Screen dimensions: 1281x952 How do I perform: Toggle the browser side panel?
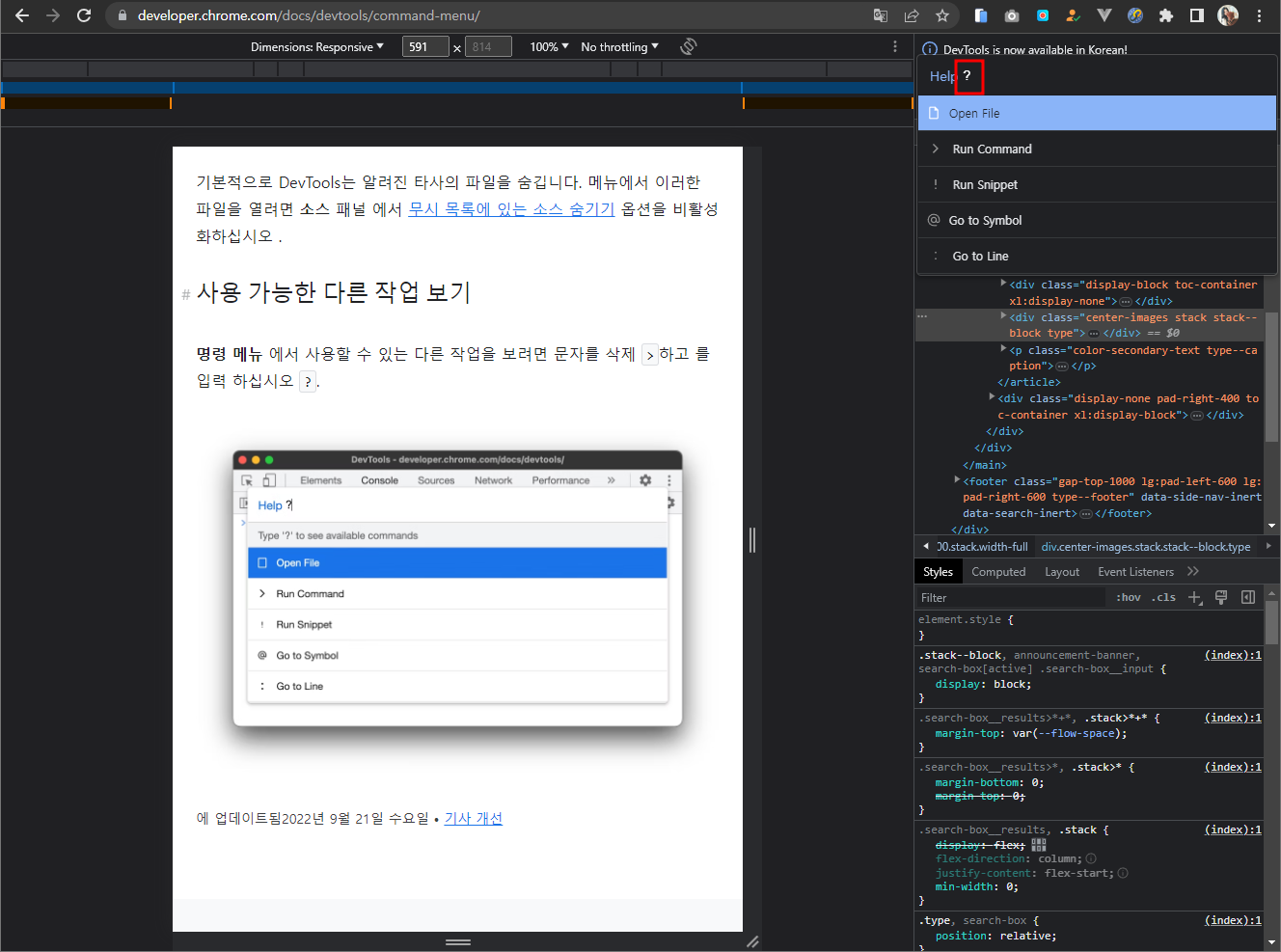click(x=1197, y=15)
